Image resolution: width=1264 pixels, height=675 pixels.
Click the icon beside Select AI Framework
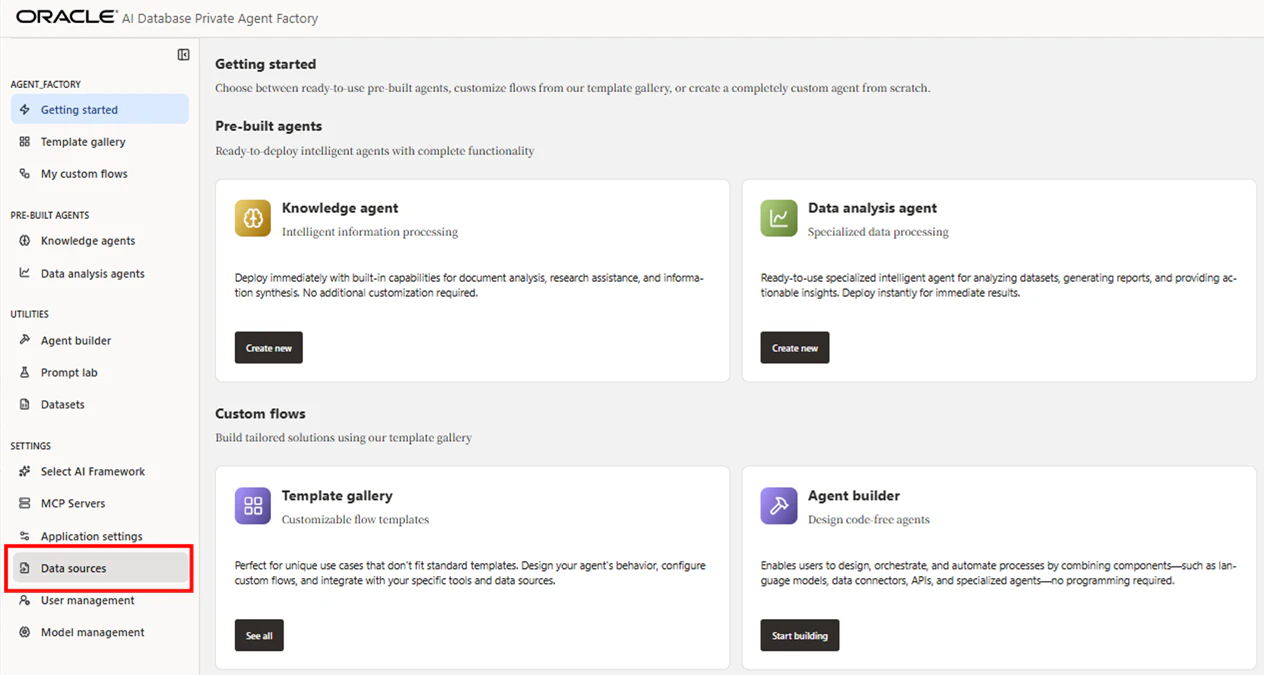(25, 471)
